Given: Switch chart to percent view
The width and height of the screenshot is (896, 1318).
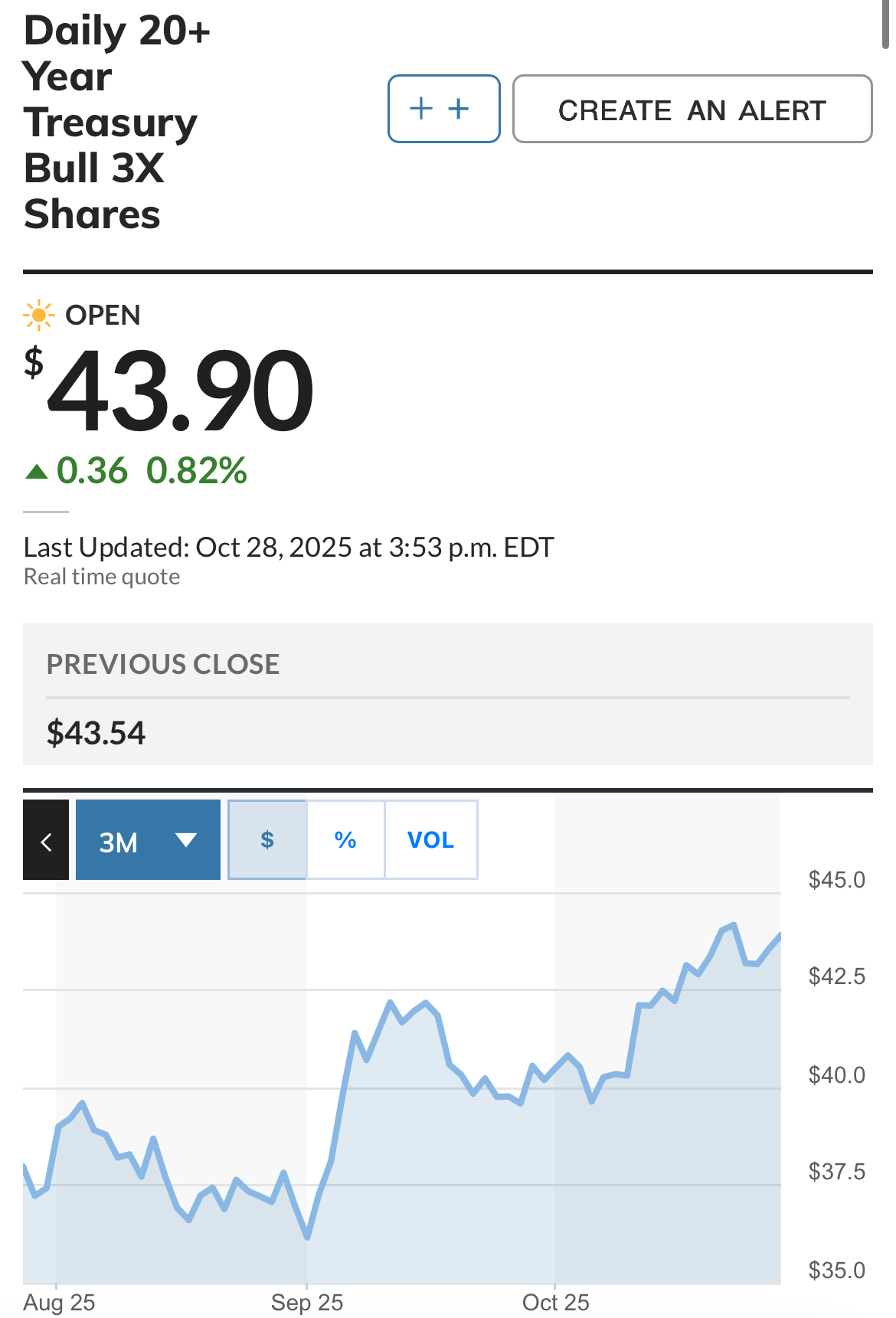Looking at the screenshot, I should point(345,840).
